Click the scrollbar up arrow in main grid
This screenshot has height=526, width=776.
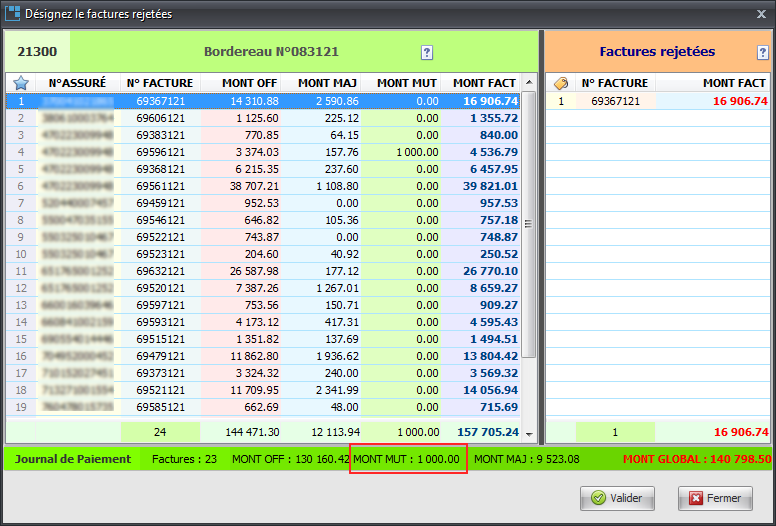tap(530, 81)
